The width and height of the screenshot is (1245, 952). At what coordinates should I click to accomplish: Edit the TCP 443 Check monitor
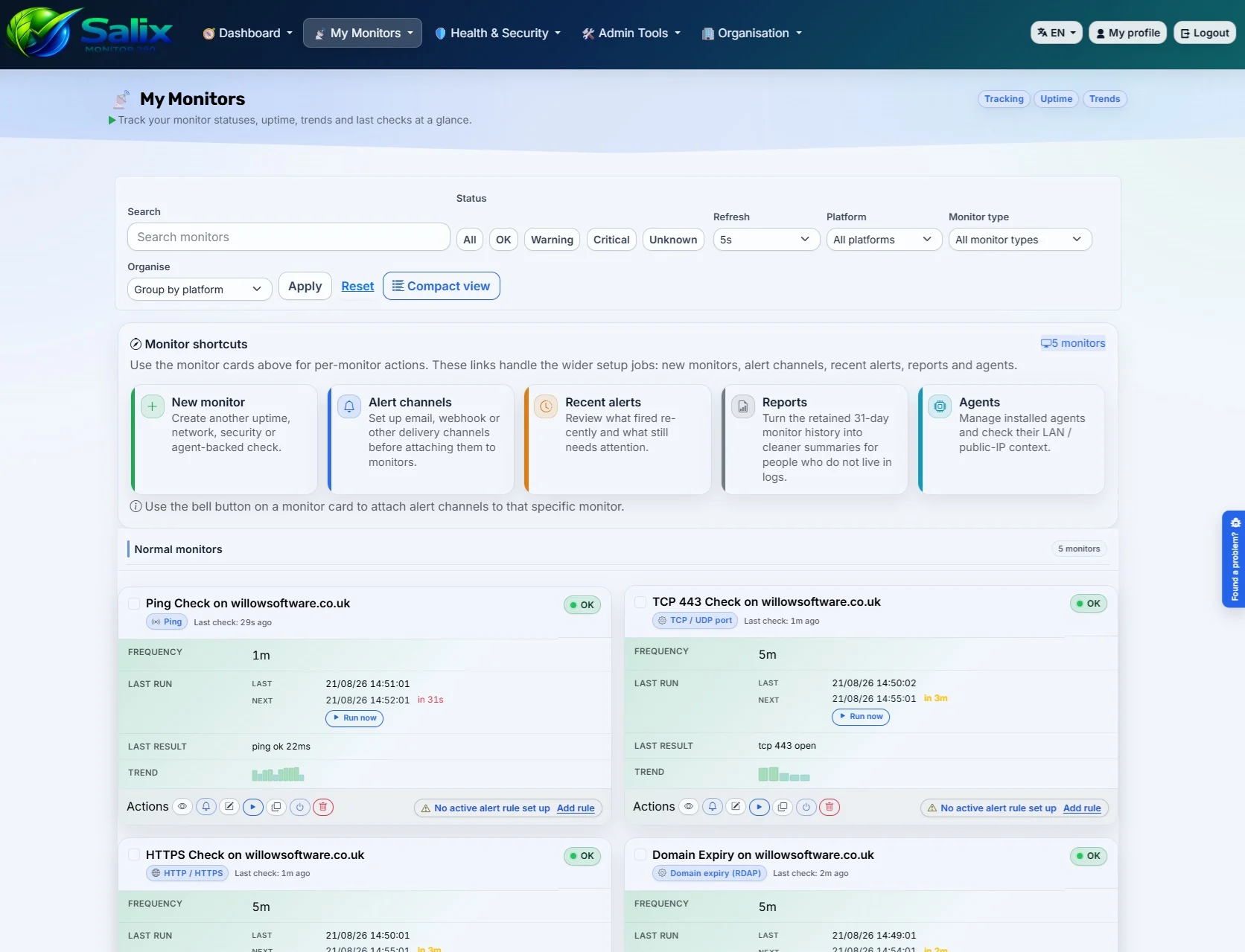click(736, 807)
